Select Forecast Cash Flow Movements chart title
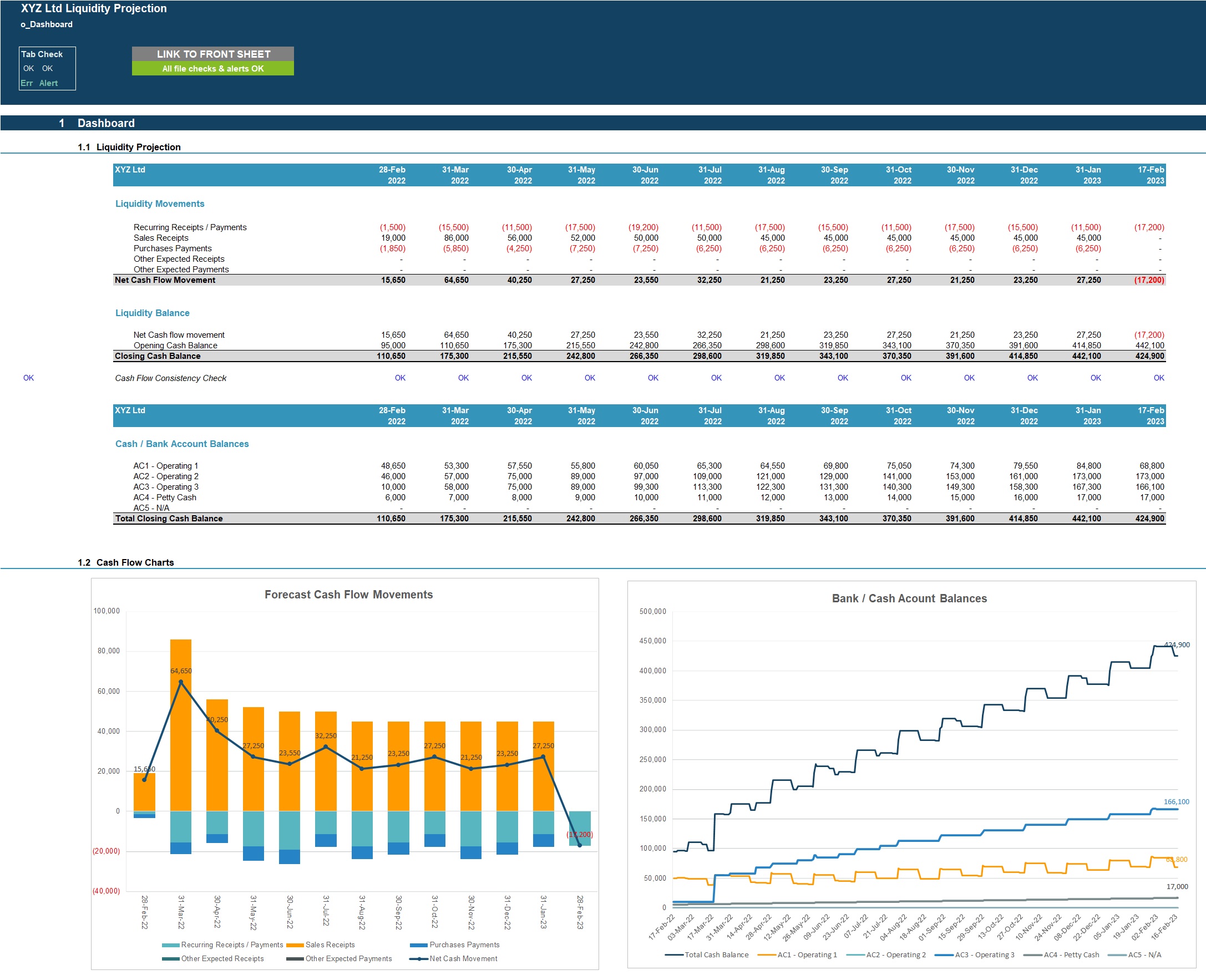 pyautogui.click(x=348, y=595)
